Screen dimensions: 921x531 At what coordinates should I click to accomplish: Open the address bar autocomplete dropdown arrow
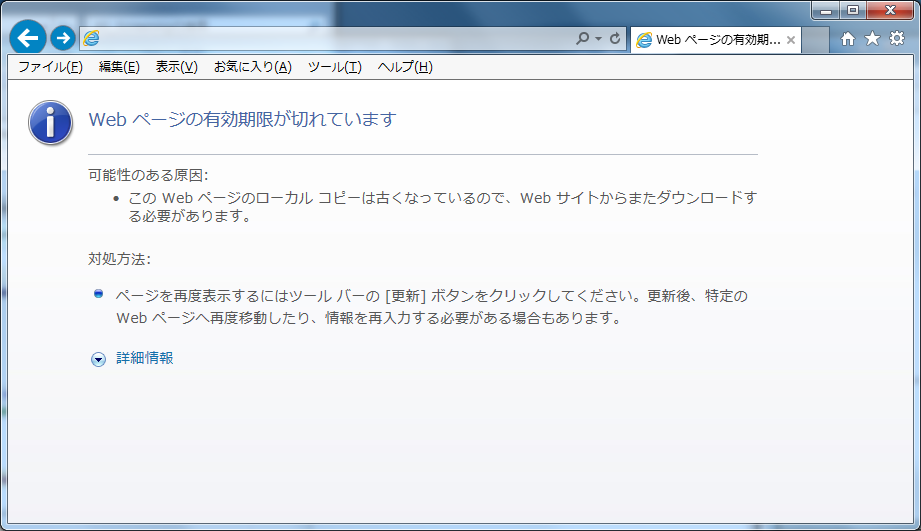599,39
